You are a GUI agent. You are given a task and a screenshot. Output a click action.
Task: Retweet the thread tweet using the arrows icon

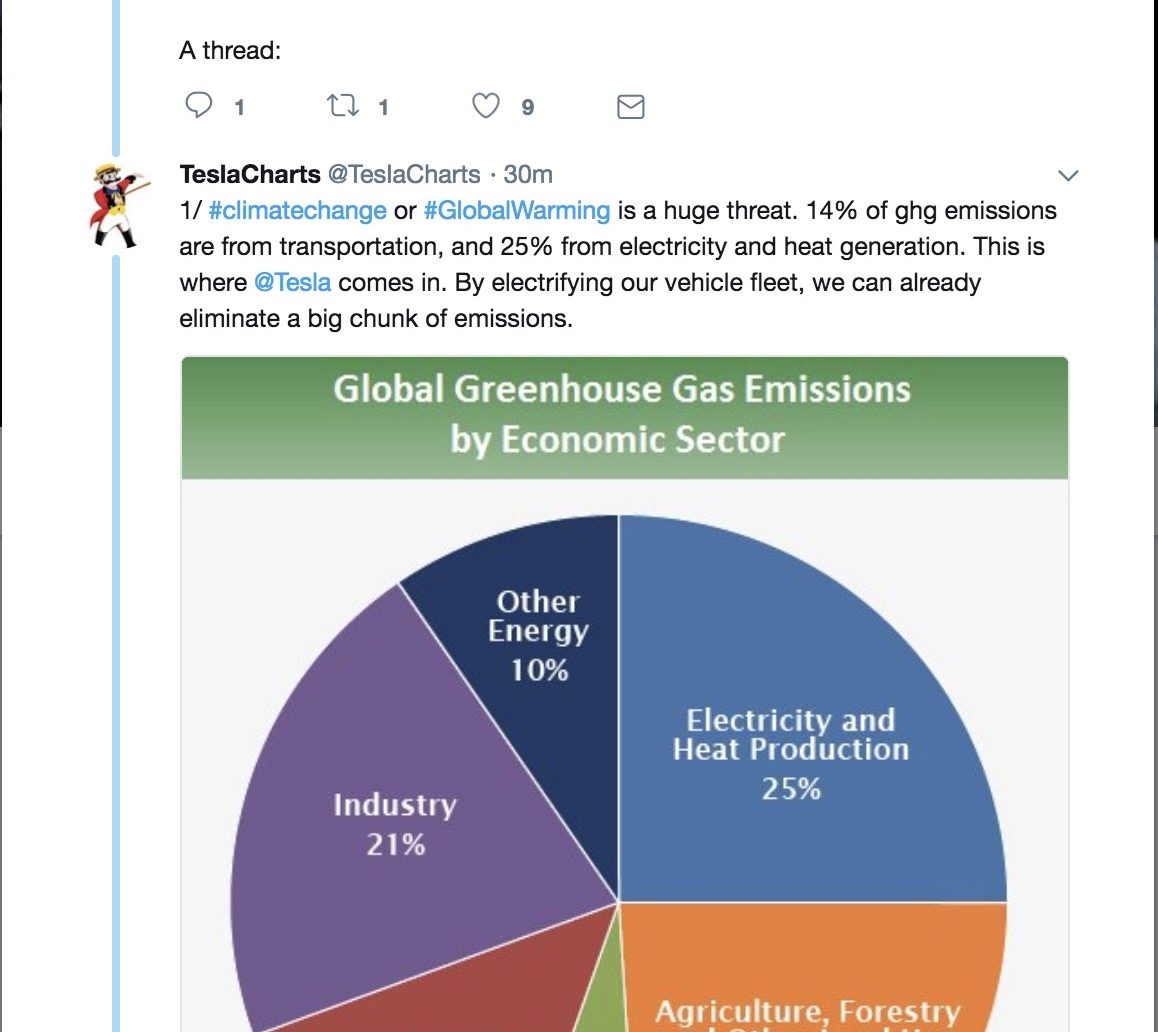(x=343, y=106)
